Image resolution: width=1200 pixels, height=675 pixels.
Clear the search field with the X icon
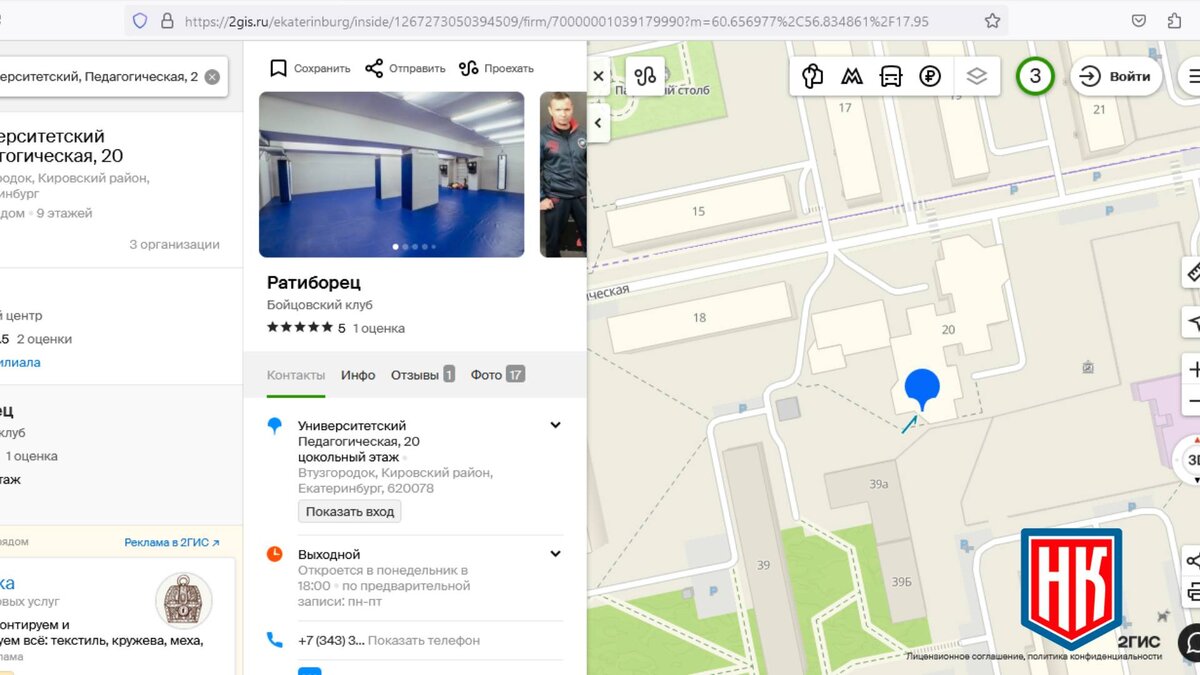[x=212, y=77]
